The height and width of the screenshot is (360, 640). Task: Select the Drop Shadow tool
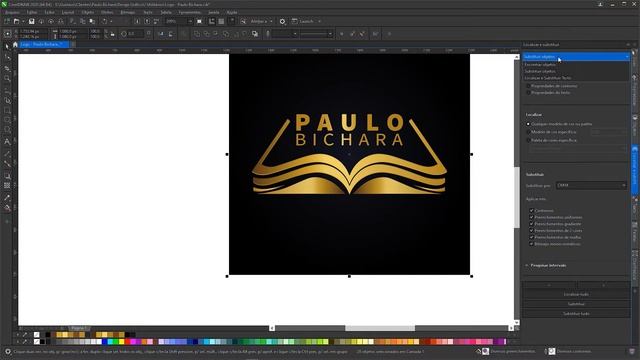(x=7, y=176)
